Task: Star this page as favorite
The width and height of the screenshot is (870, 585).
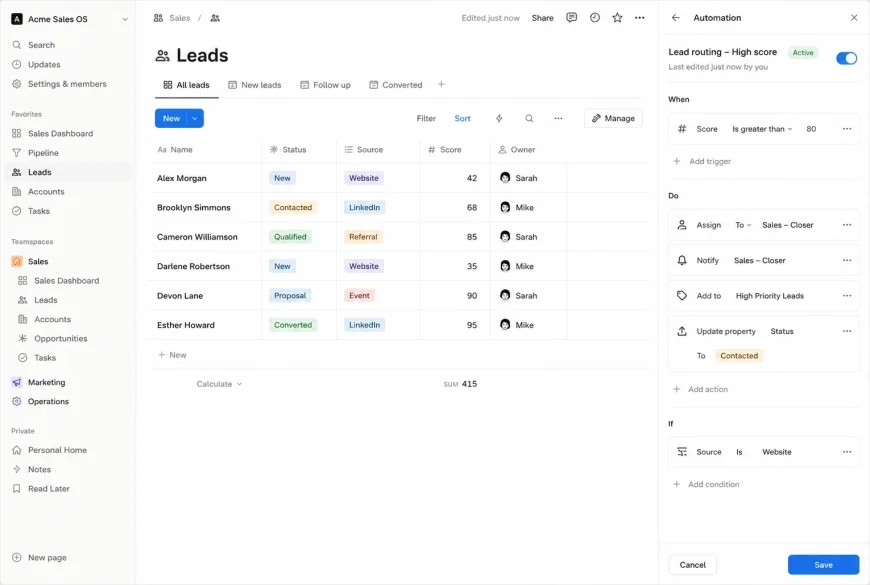Action: tap(617, 18)
